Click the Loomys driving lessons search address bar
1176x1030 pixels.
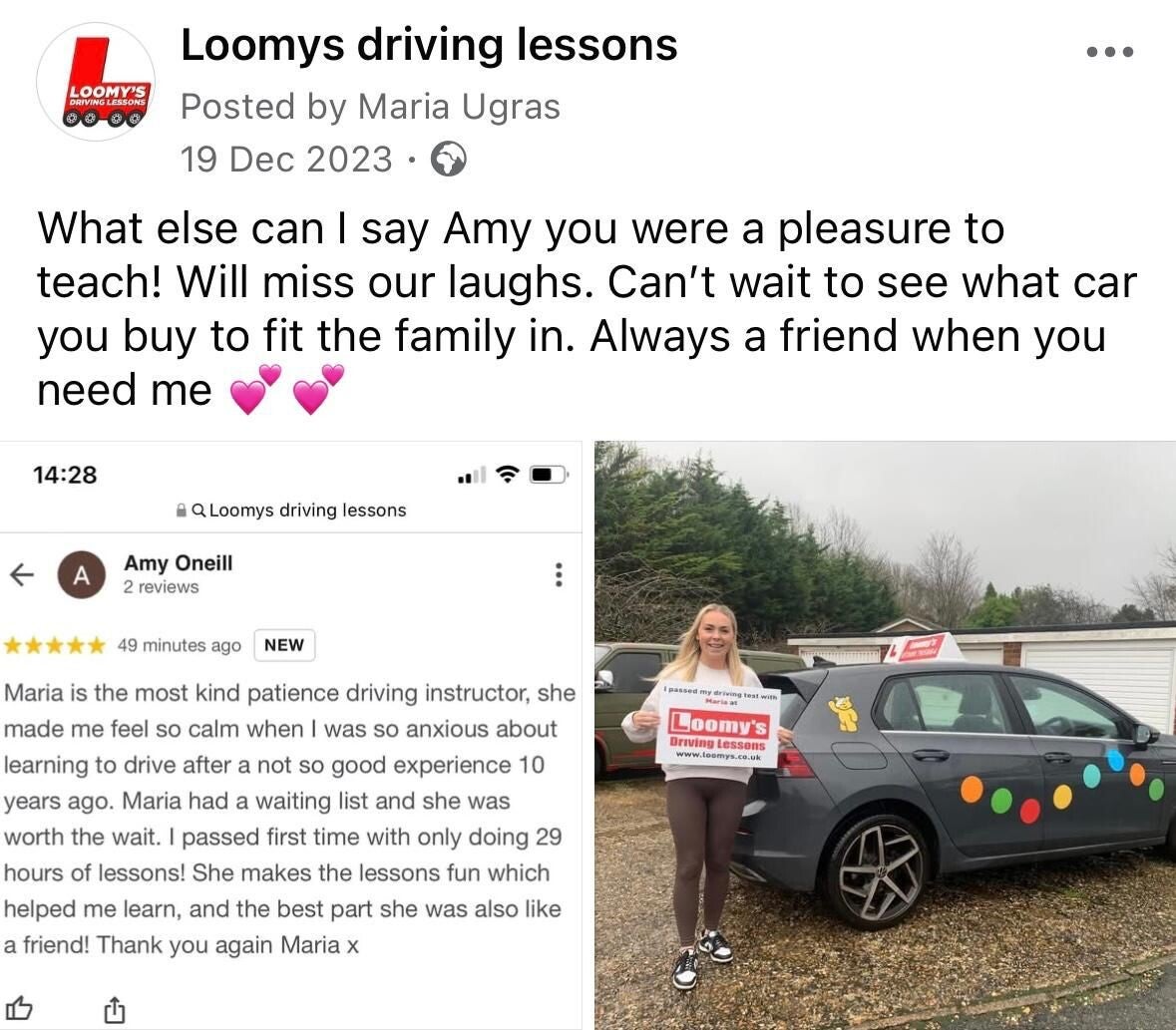tap(291, 511)
